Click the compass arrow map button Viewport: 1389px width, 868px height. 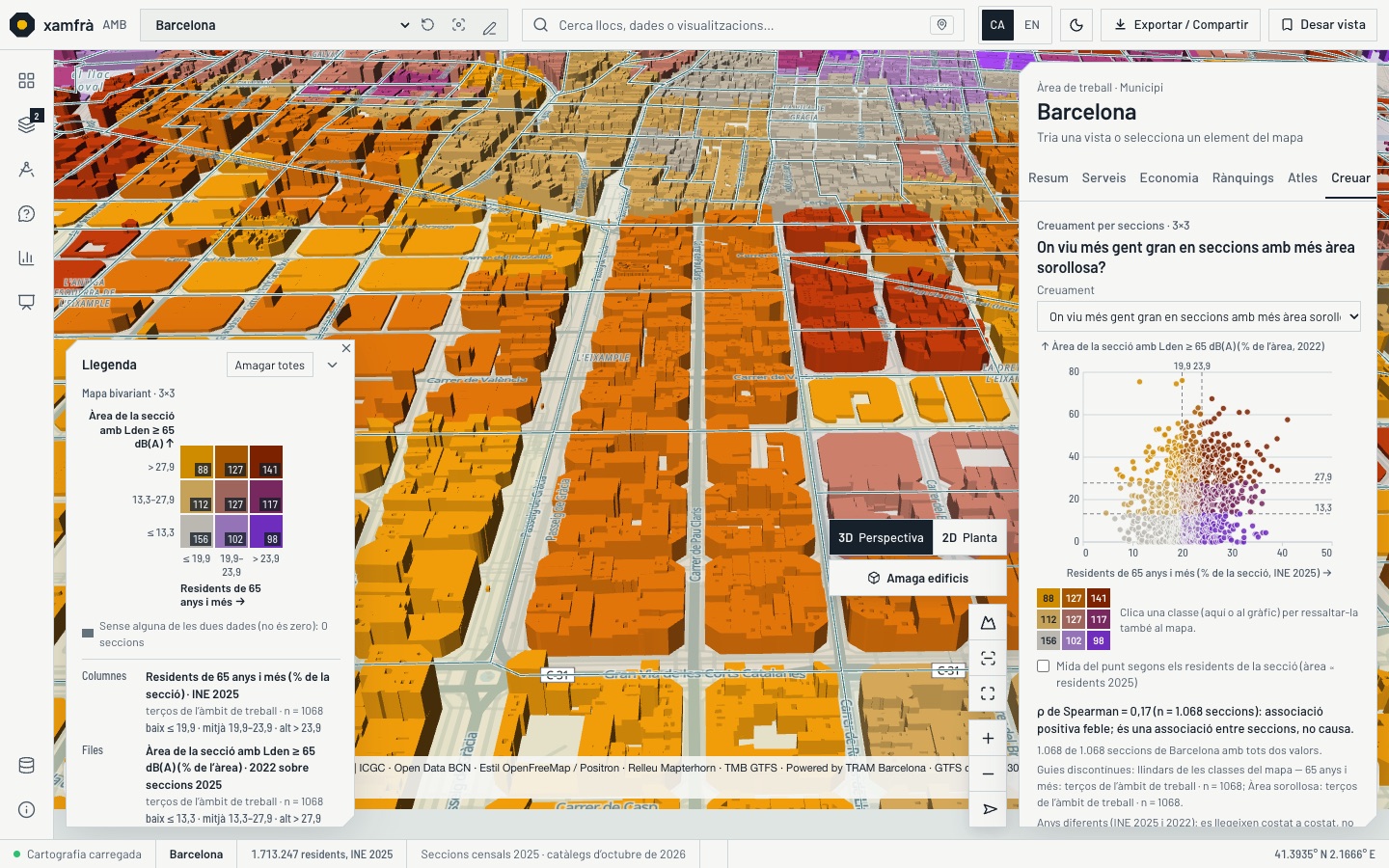988,809
